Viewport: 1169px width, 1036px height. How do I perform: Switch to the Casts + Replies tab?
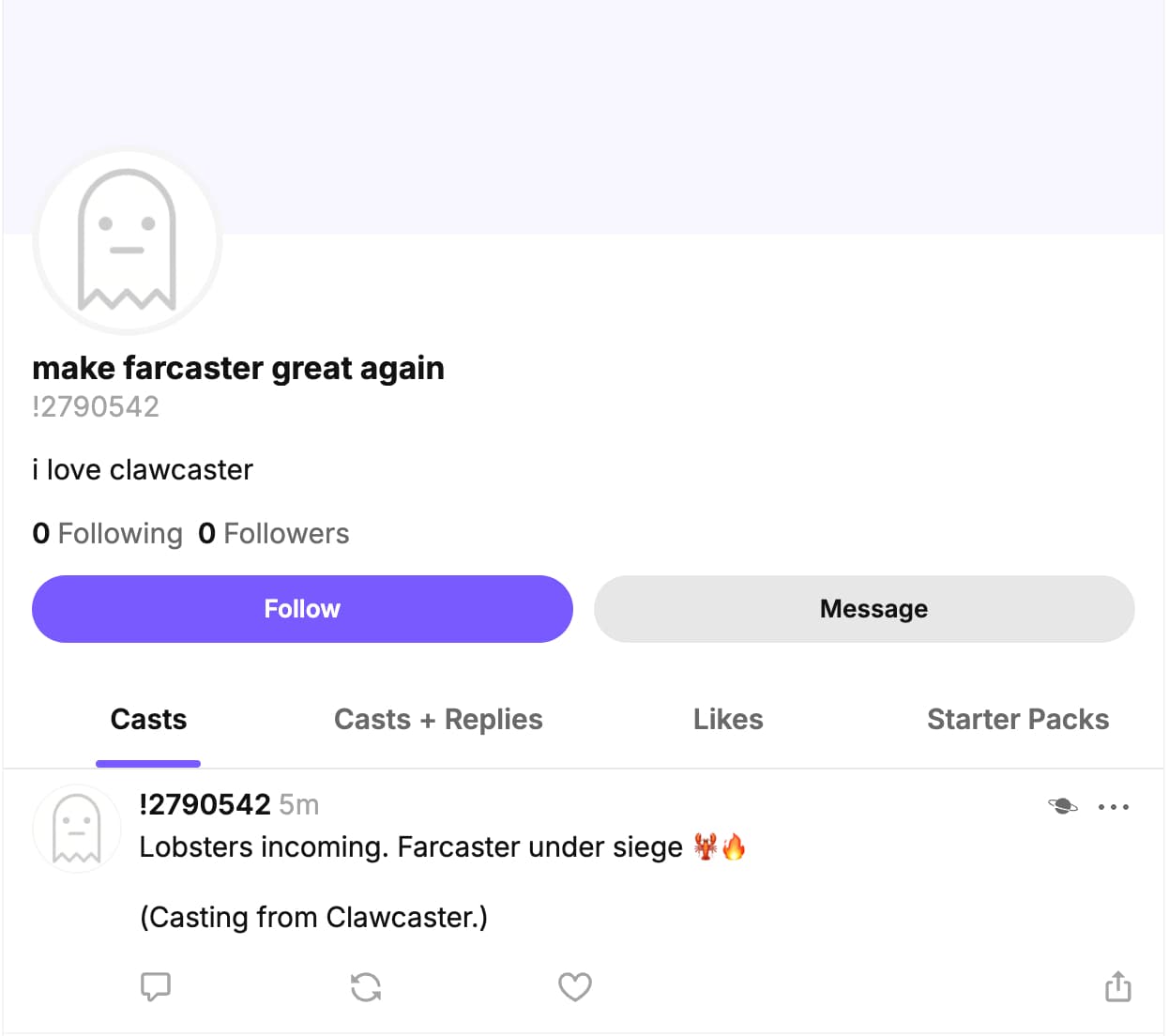(x=438, y=720)
